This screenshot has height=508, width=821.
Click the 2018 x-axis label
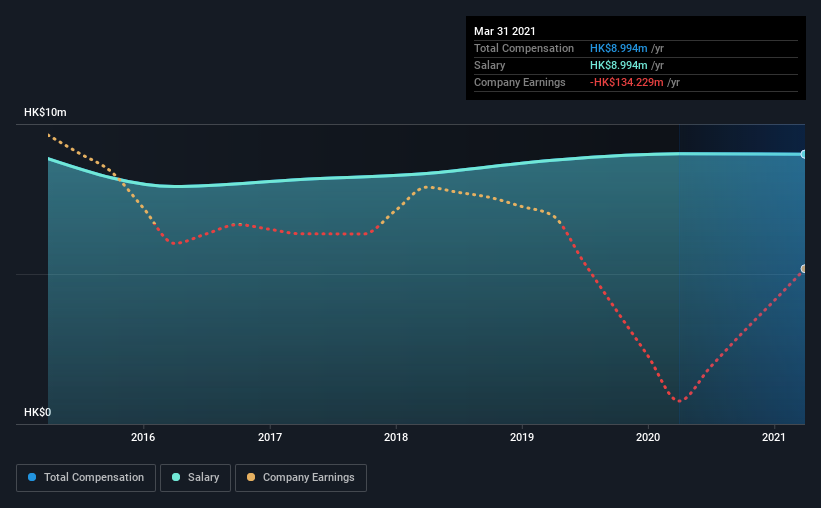(x=396, y=437)
